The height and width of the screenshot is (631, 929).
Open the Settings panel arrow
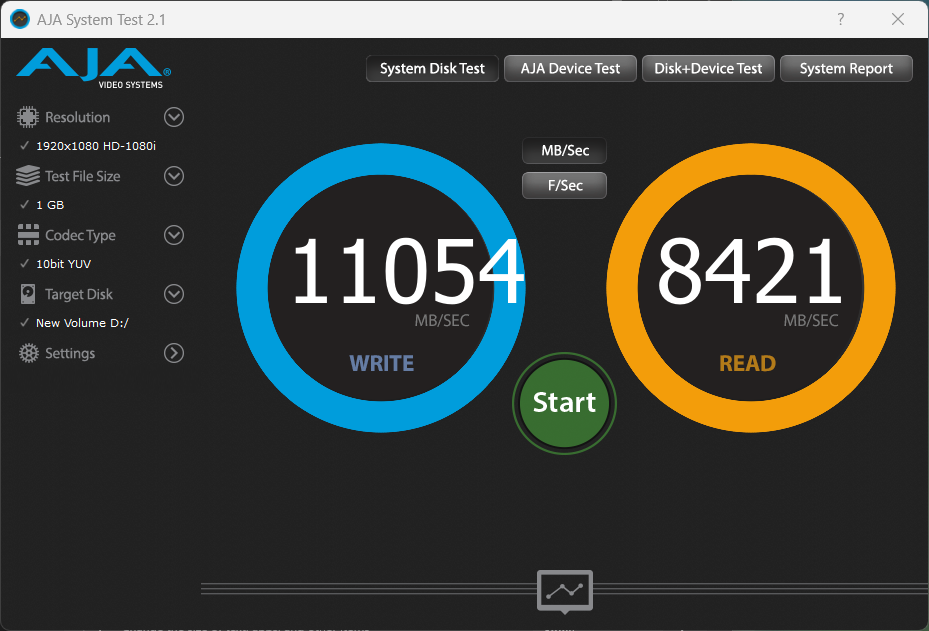click(x=174, y=353)
